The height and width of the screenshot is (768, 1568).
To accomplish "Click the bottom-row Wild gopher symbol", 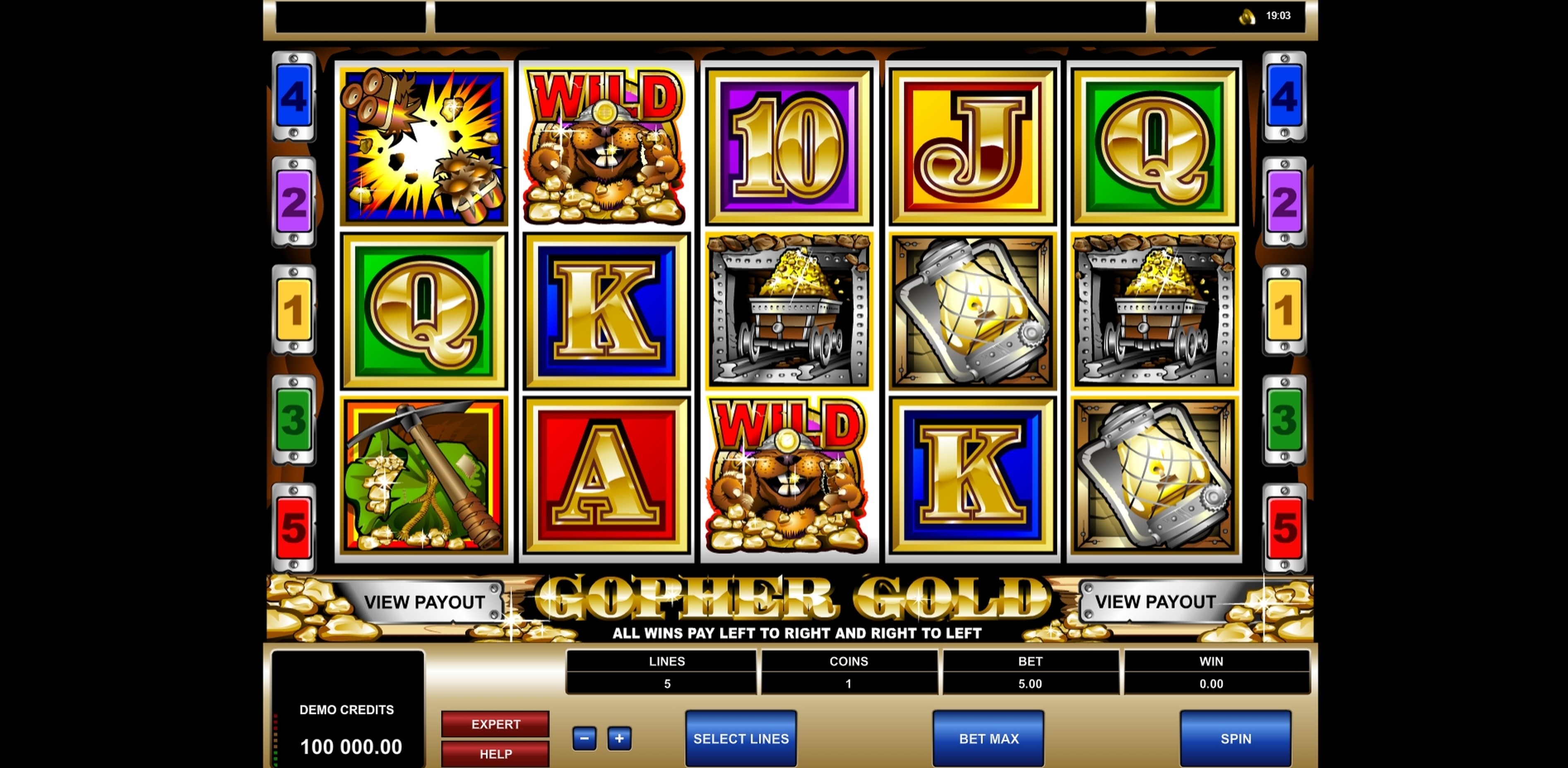I will (x=789, y=476).
